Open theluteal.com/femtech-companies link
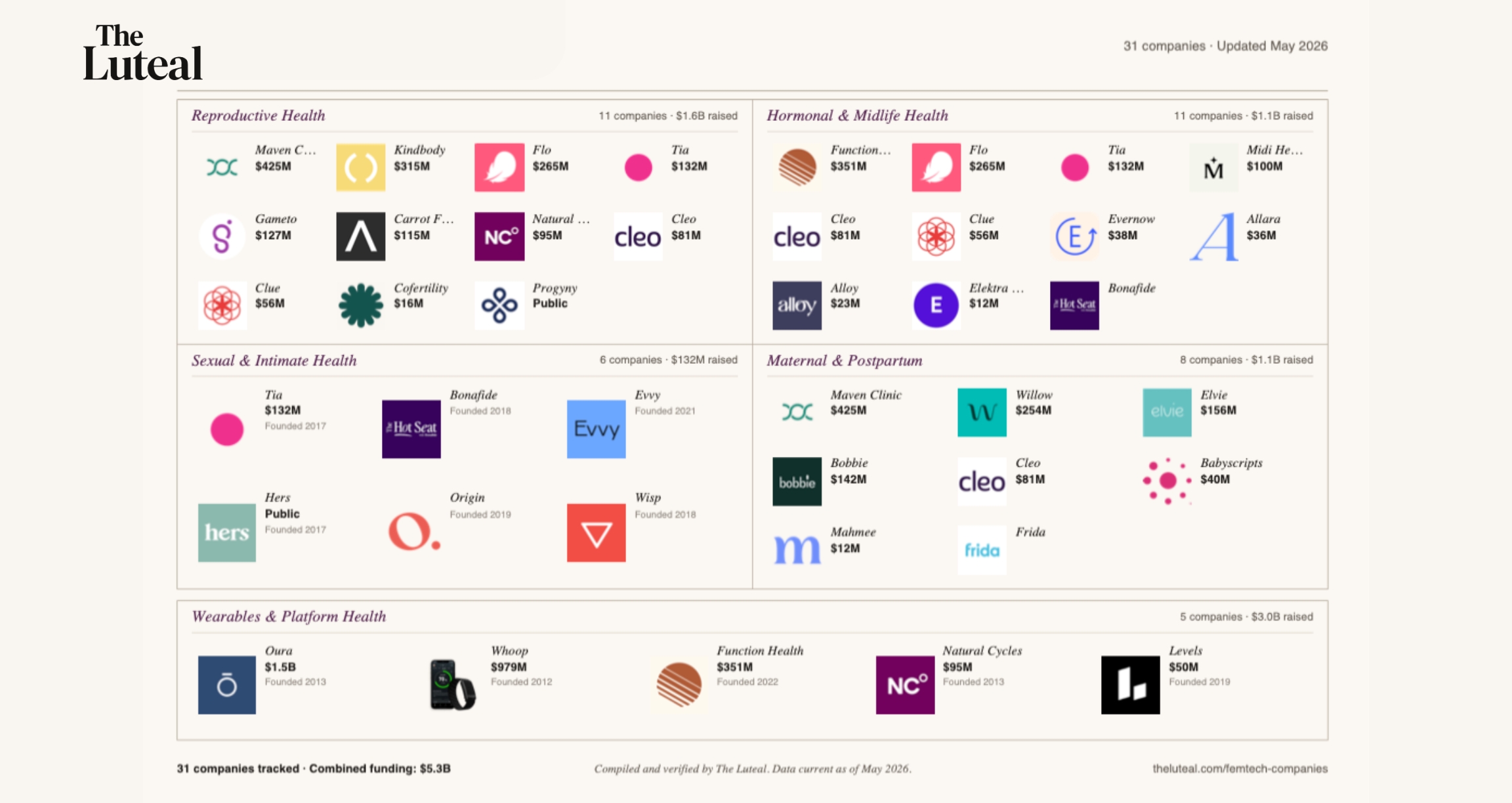 tap(1240, 768)
